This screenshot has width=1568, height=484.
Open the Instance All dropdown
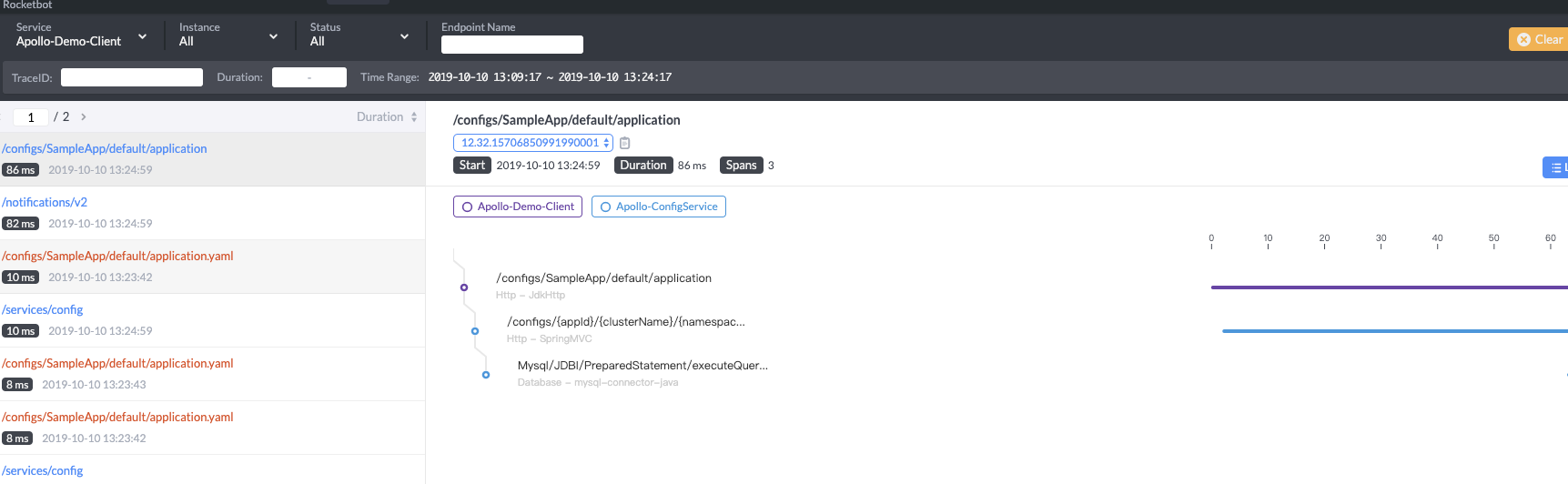point(228,35)
